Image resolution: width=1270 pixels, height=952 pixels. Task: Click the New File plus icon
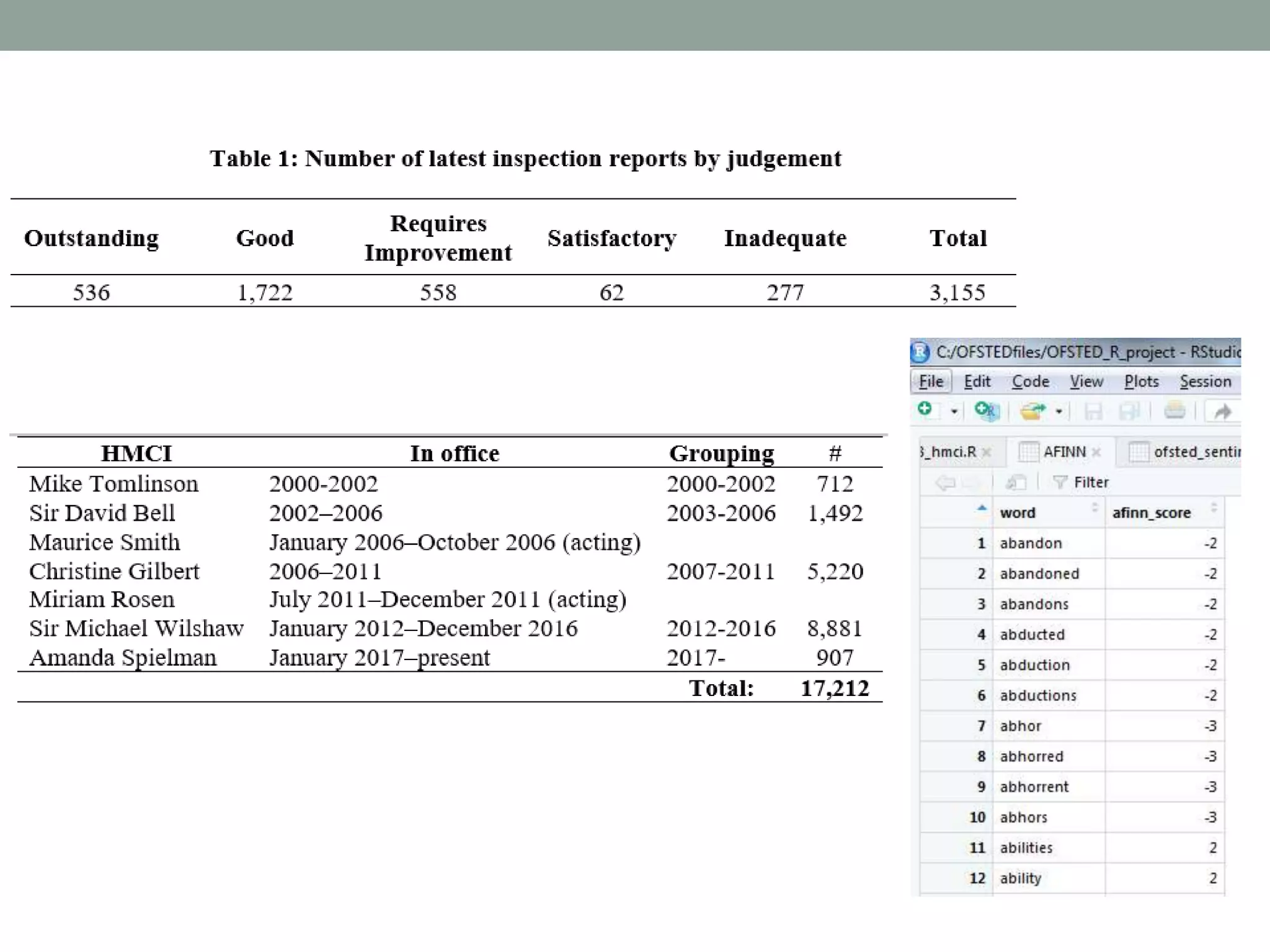pos(925,410)
